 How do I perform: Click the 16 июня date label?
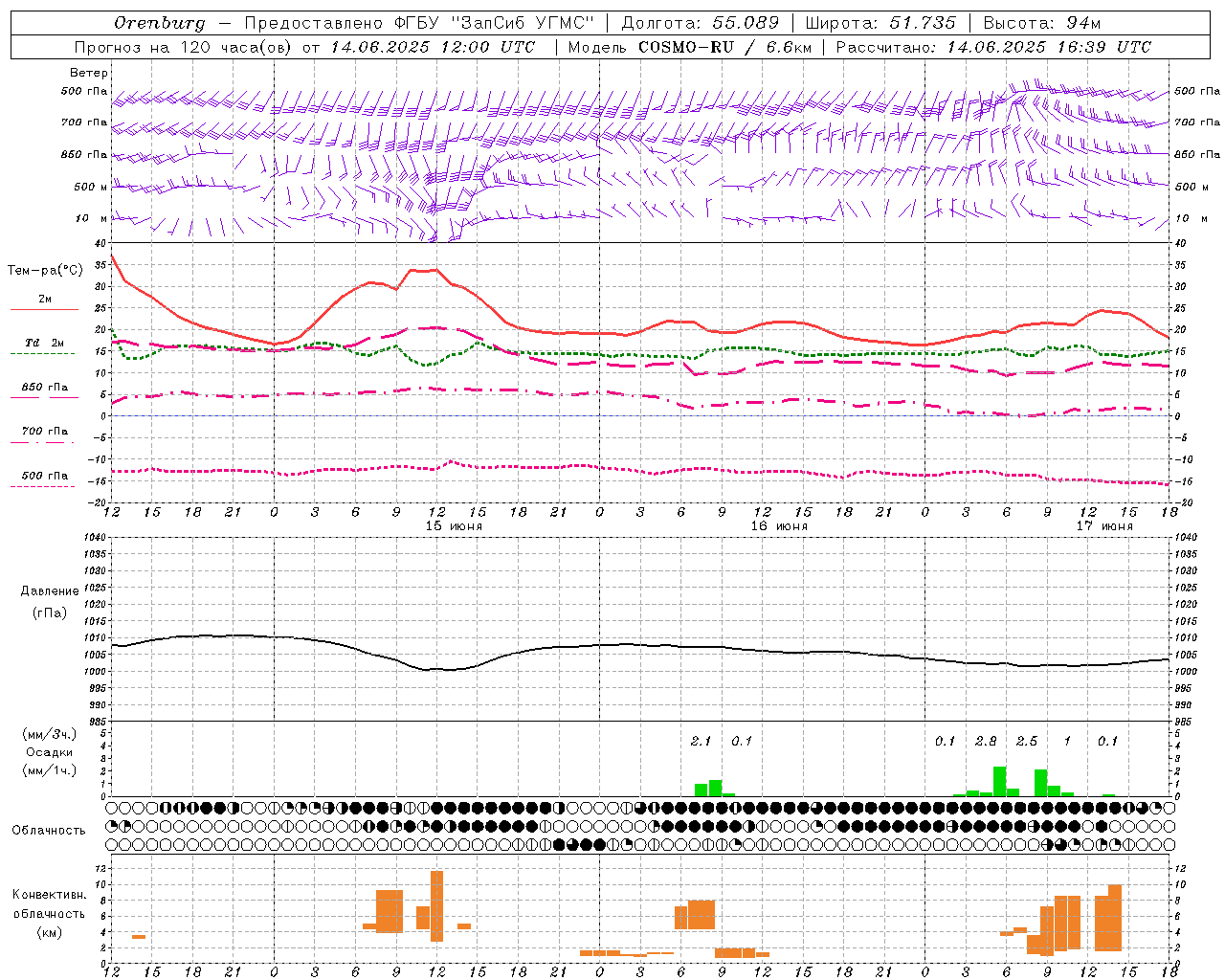click(779, 526)
